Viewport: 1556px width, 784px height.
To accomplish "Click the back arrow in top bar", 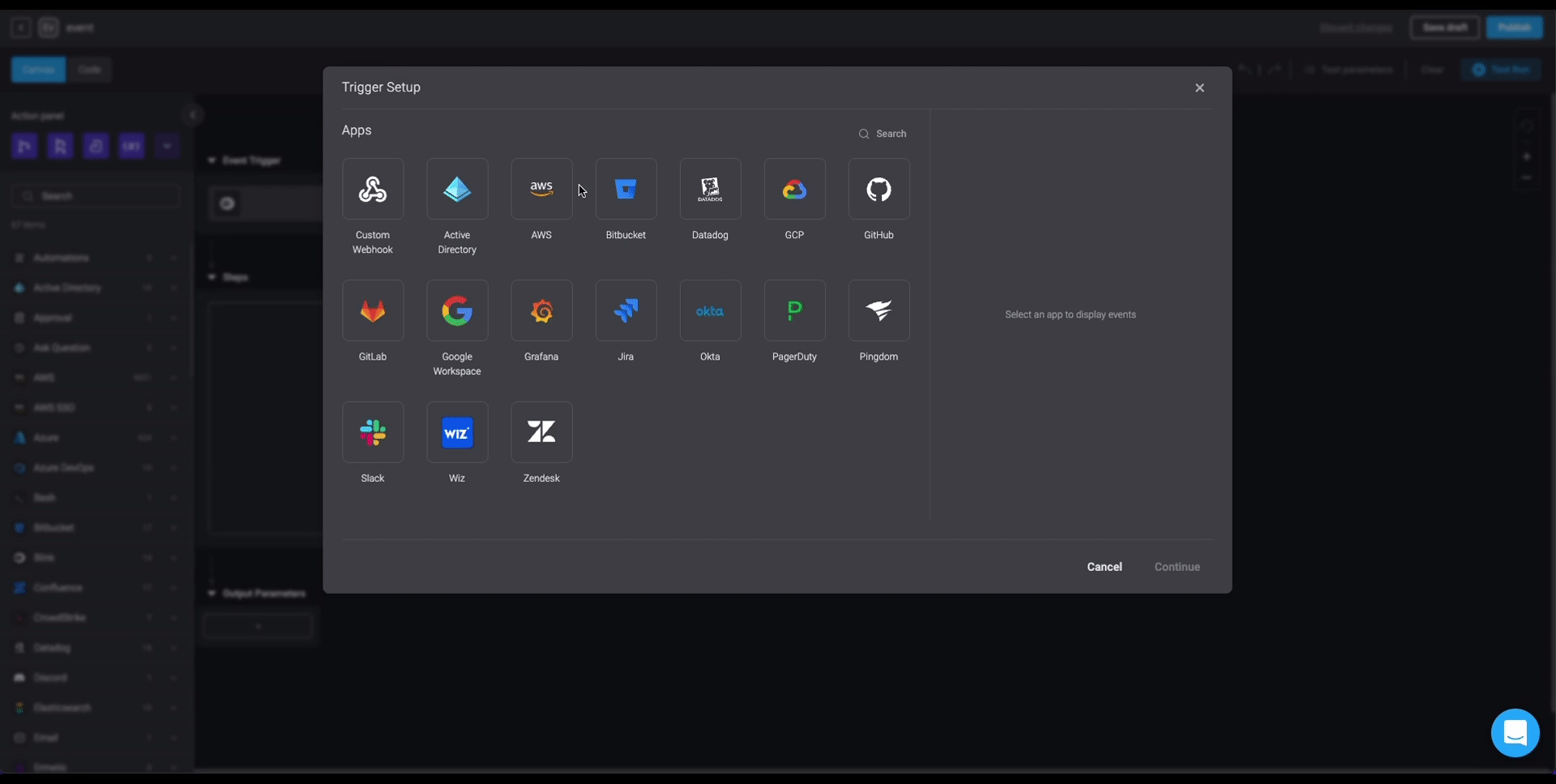I will tap(20, 28).
